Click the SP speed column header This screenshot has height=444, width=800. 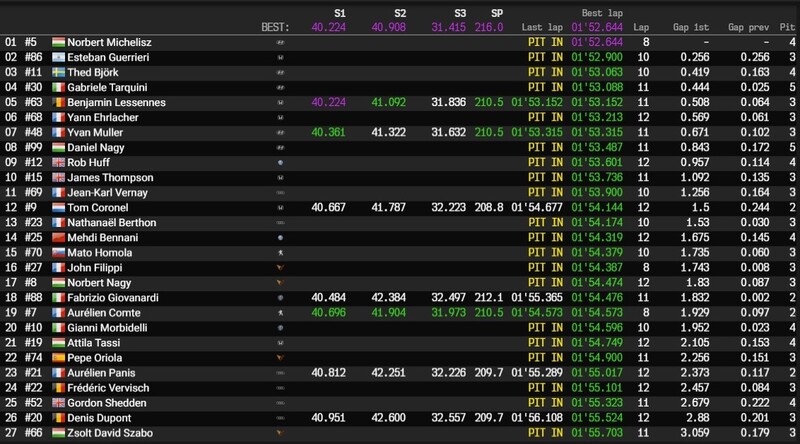click(496, 12)
